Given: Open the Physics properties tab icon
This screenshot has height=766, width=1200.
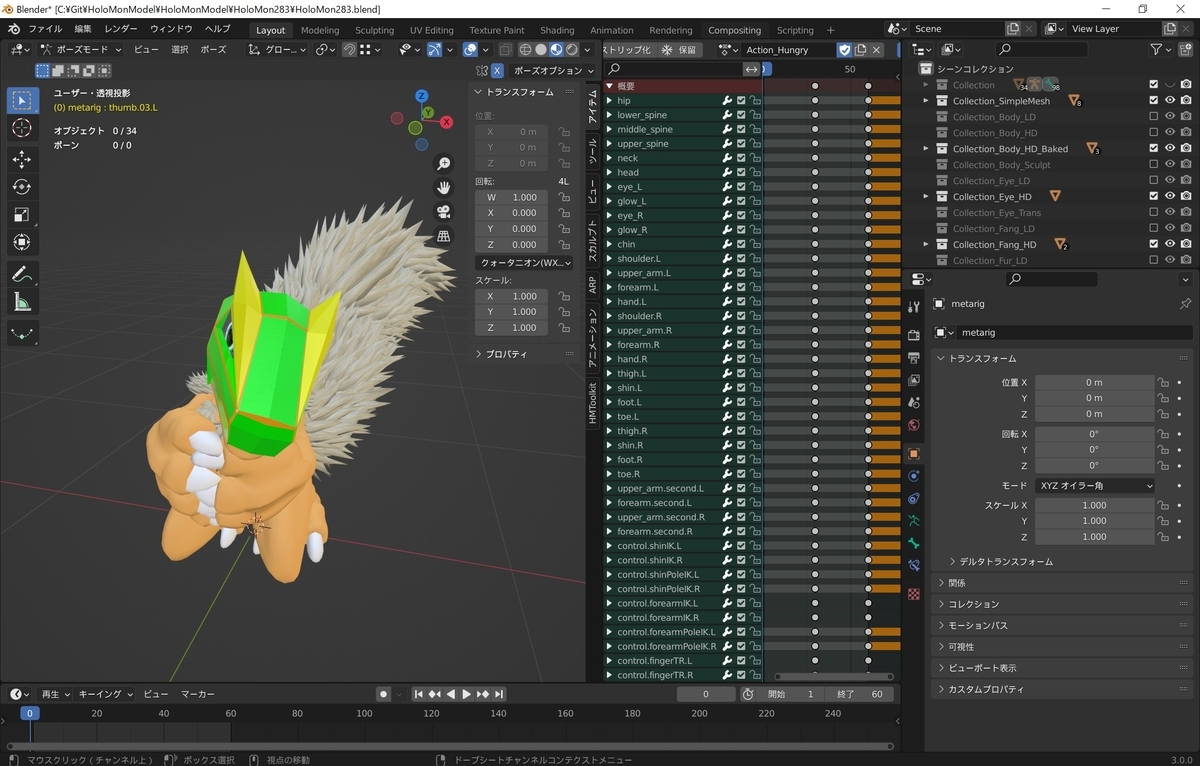Looking at the screenshot, I should tap(913, 476).
